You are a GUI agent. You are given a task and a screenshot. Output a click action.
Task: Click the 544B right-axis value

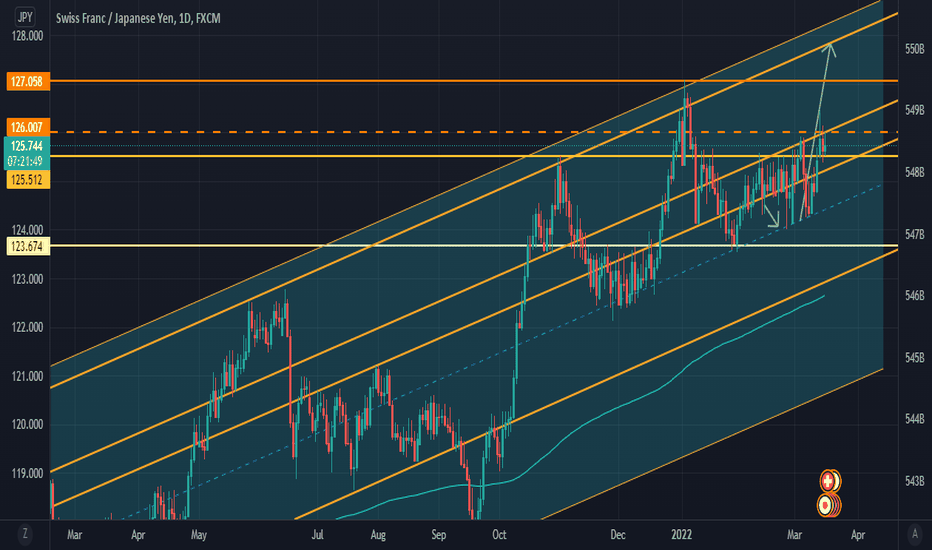pyautogui.click(x=914, y=419)
